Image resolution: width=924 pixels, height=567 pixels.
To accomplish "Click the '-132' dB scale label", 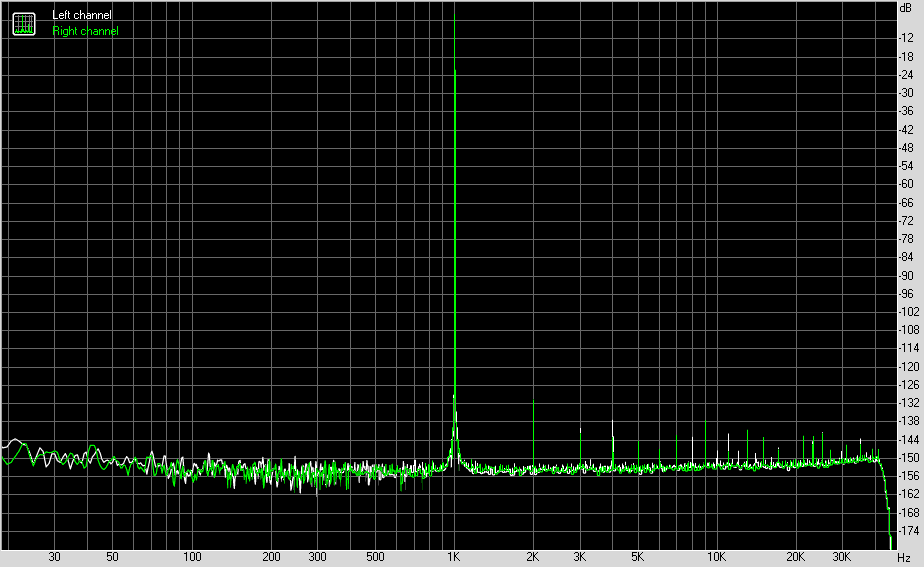I will pyautogui.click(x=908, y=403).
